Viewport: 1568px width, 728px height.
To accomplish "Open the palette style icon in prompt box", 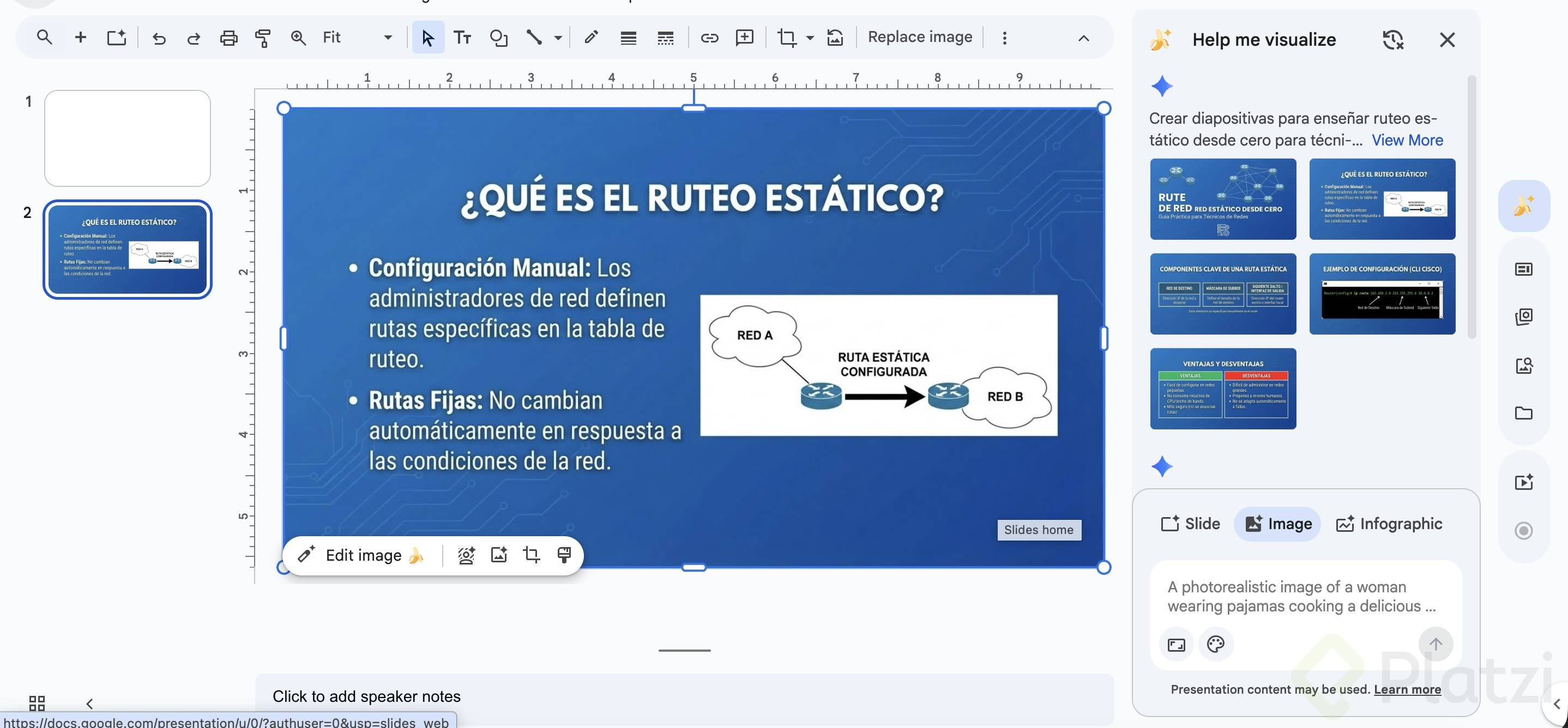I will tap(1216, 644).
